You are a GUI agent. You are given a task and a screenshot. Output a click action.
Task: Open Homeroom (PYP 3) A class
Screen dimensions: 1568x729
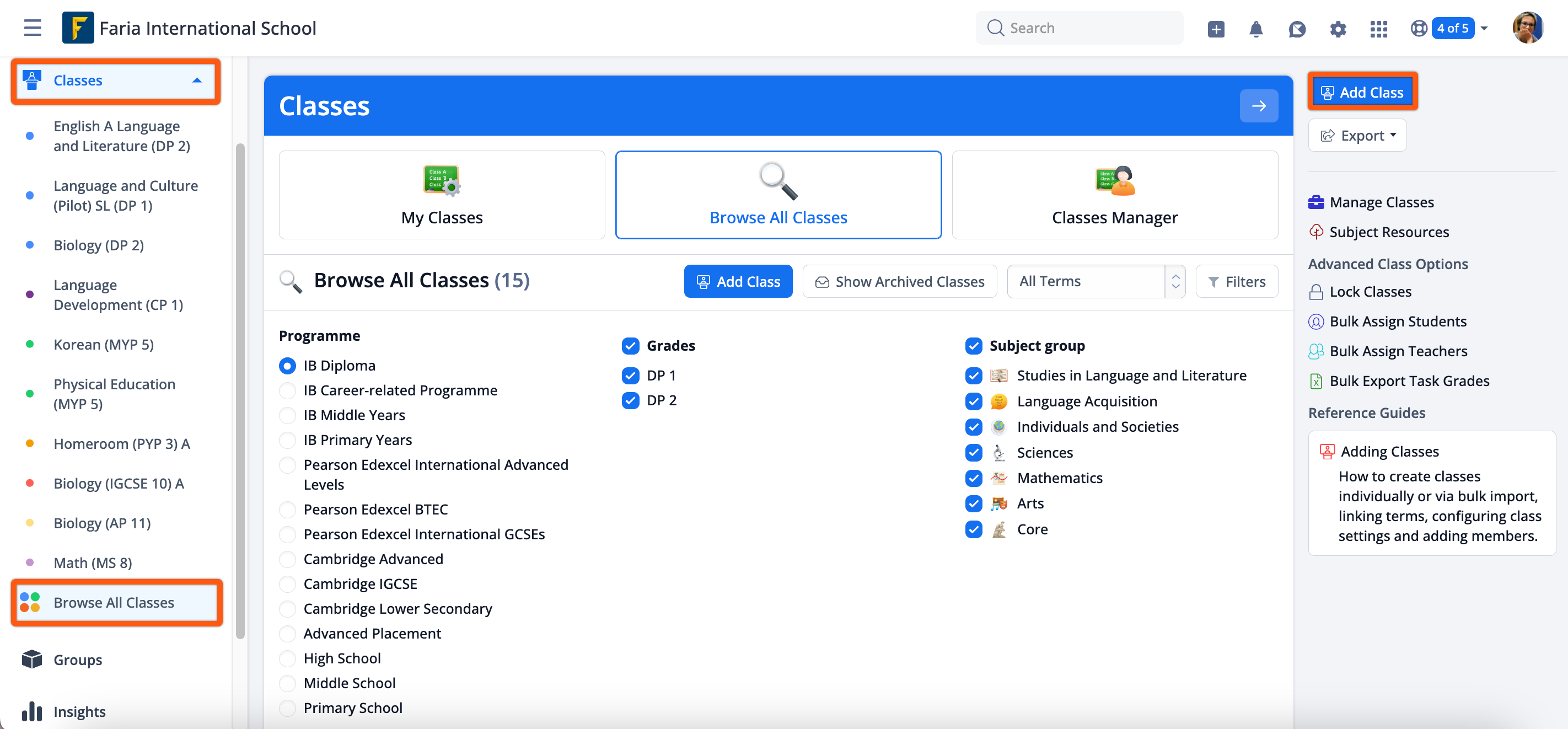click(122, 444)
